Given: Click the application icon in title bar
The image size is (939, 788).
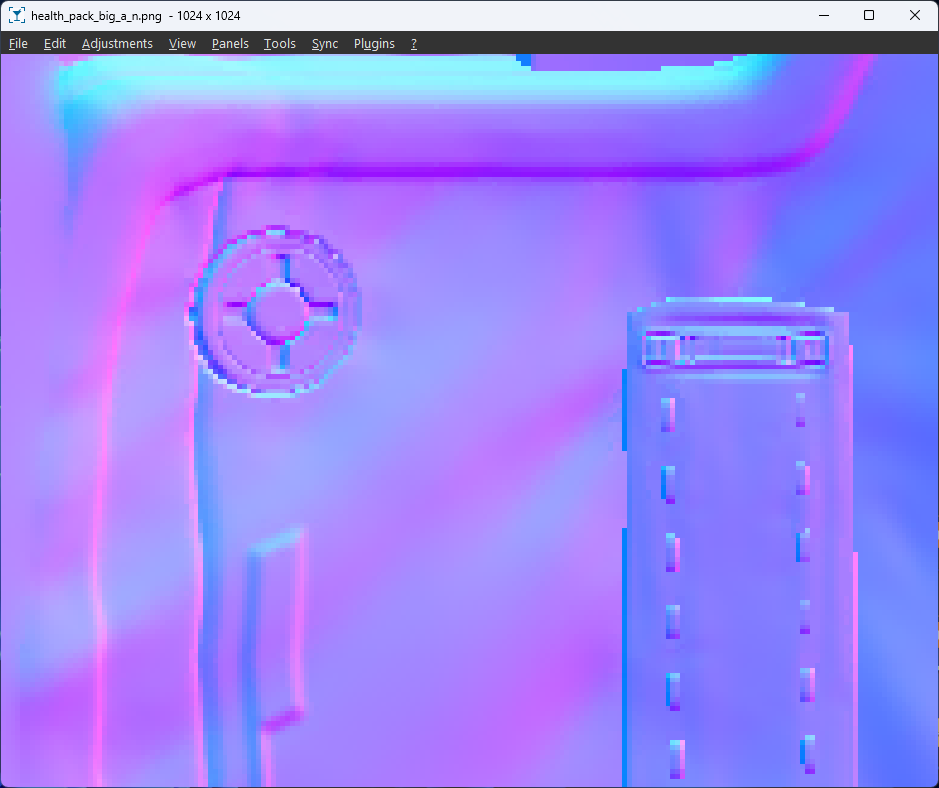Looking at the screenshot, I should [x=17, y=16].
